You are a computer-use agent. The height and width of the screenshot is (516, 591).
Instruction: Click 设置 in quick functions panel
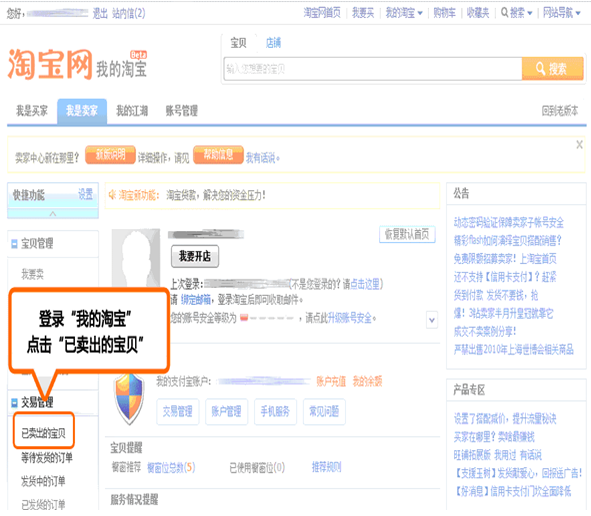click(86, 194)
